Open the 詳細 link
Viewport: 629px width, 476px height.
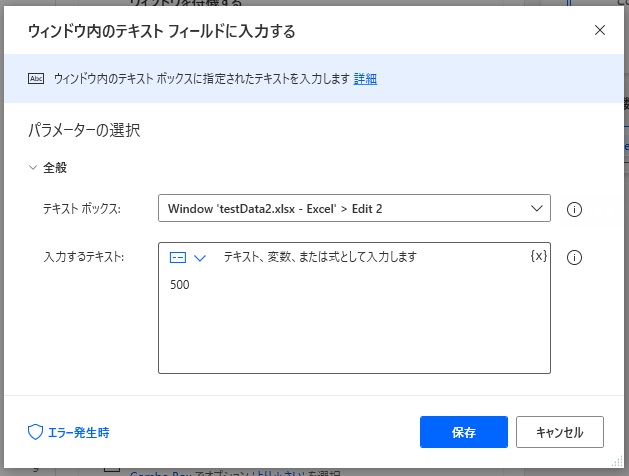[x=365, y=79]
